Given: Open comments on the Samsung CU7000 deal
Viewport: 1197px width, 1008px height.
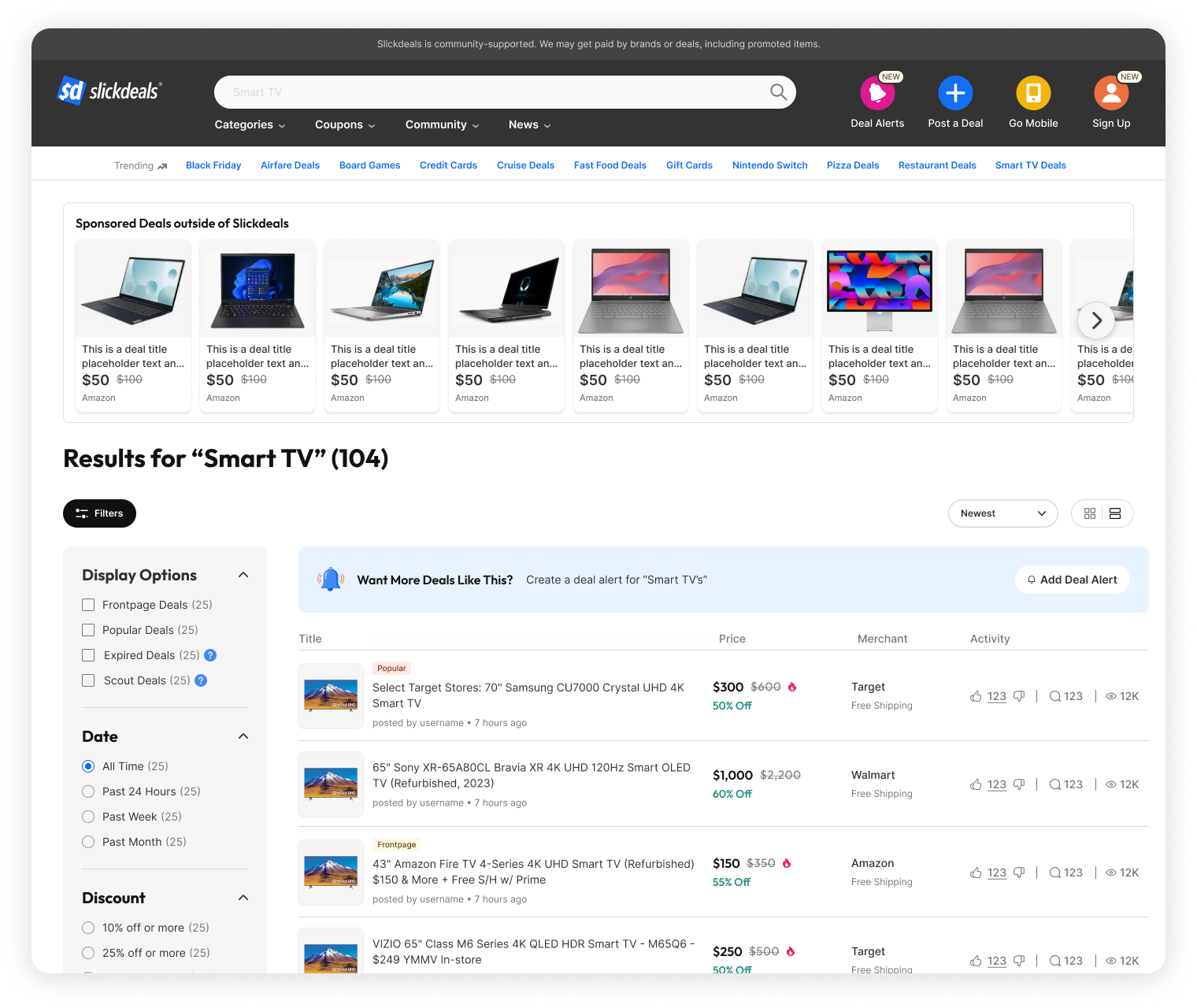Looking at the screenshot, I should click(x=1066, y=696).
